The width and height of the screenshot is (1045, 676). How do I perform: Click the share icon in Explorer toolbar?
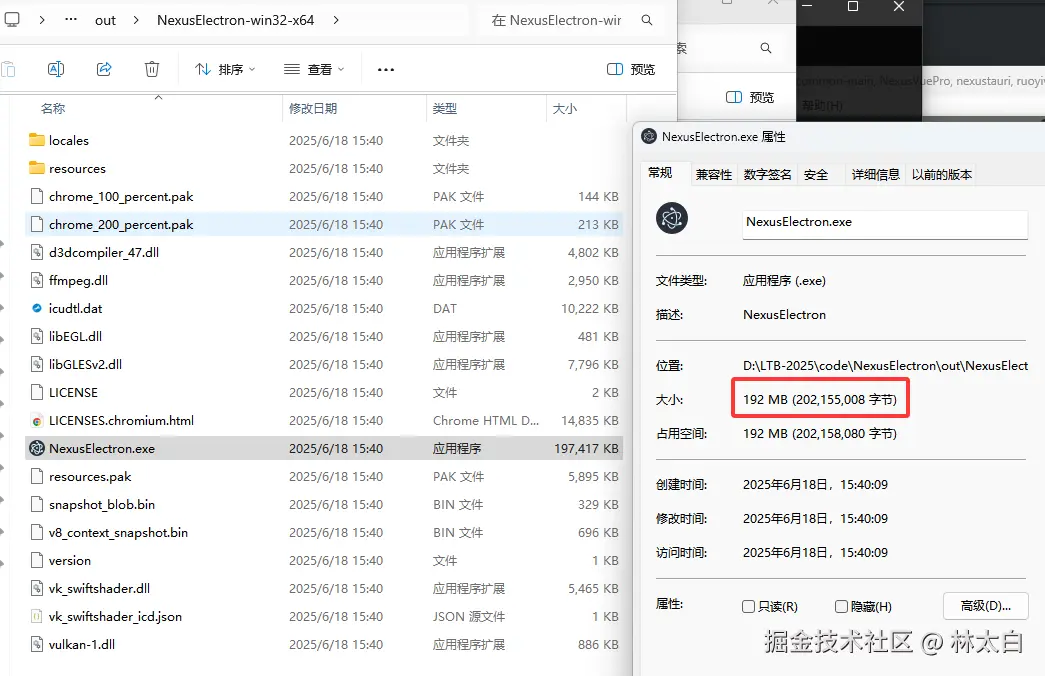pos(104,69)
